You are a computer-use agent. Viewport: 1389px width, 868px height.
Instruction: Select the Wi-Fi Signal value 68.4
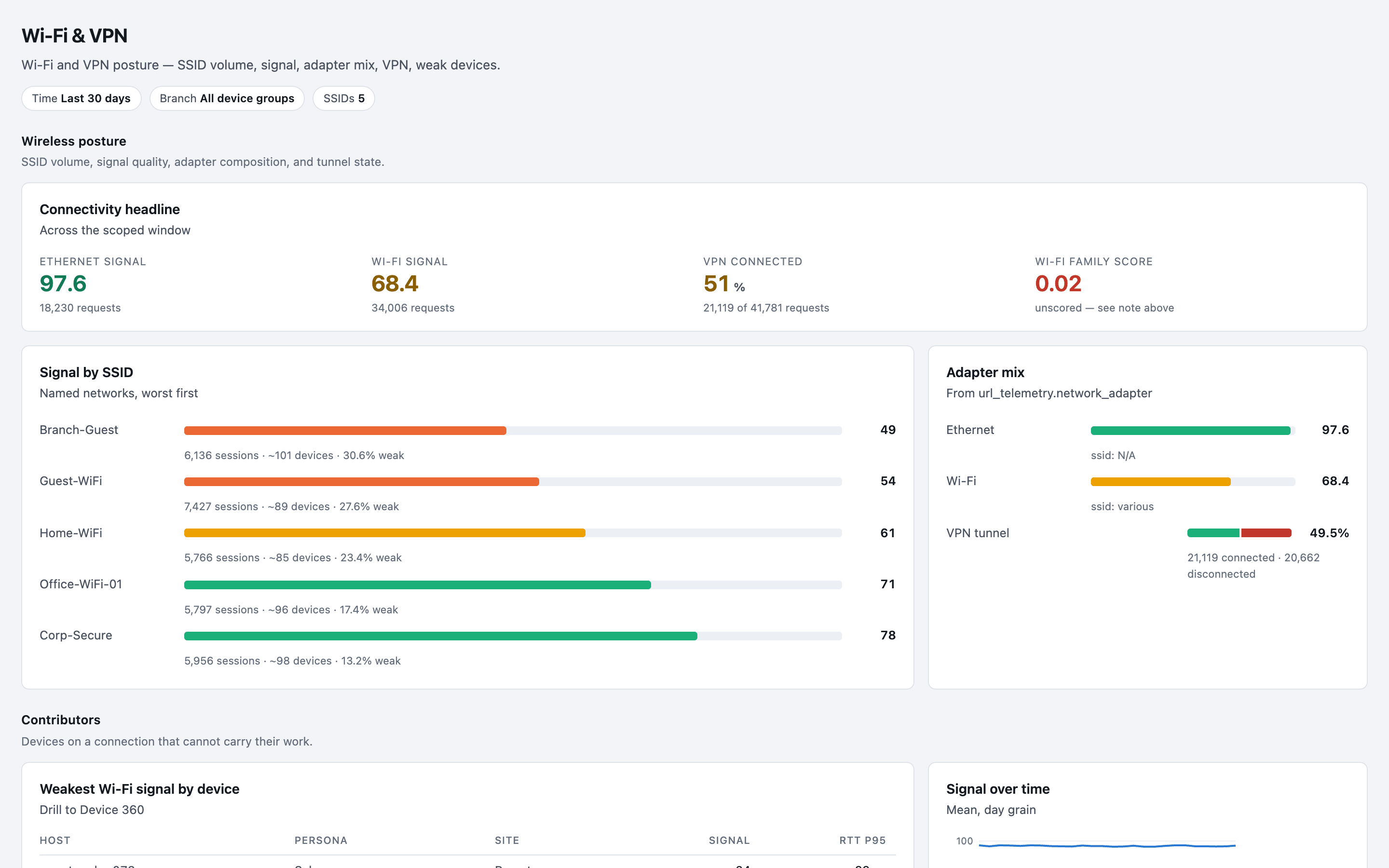click(395, 284)
